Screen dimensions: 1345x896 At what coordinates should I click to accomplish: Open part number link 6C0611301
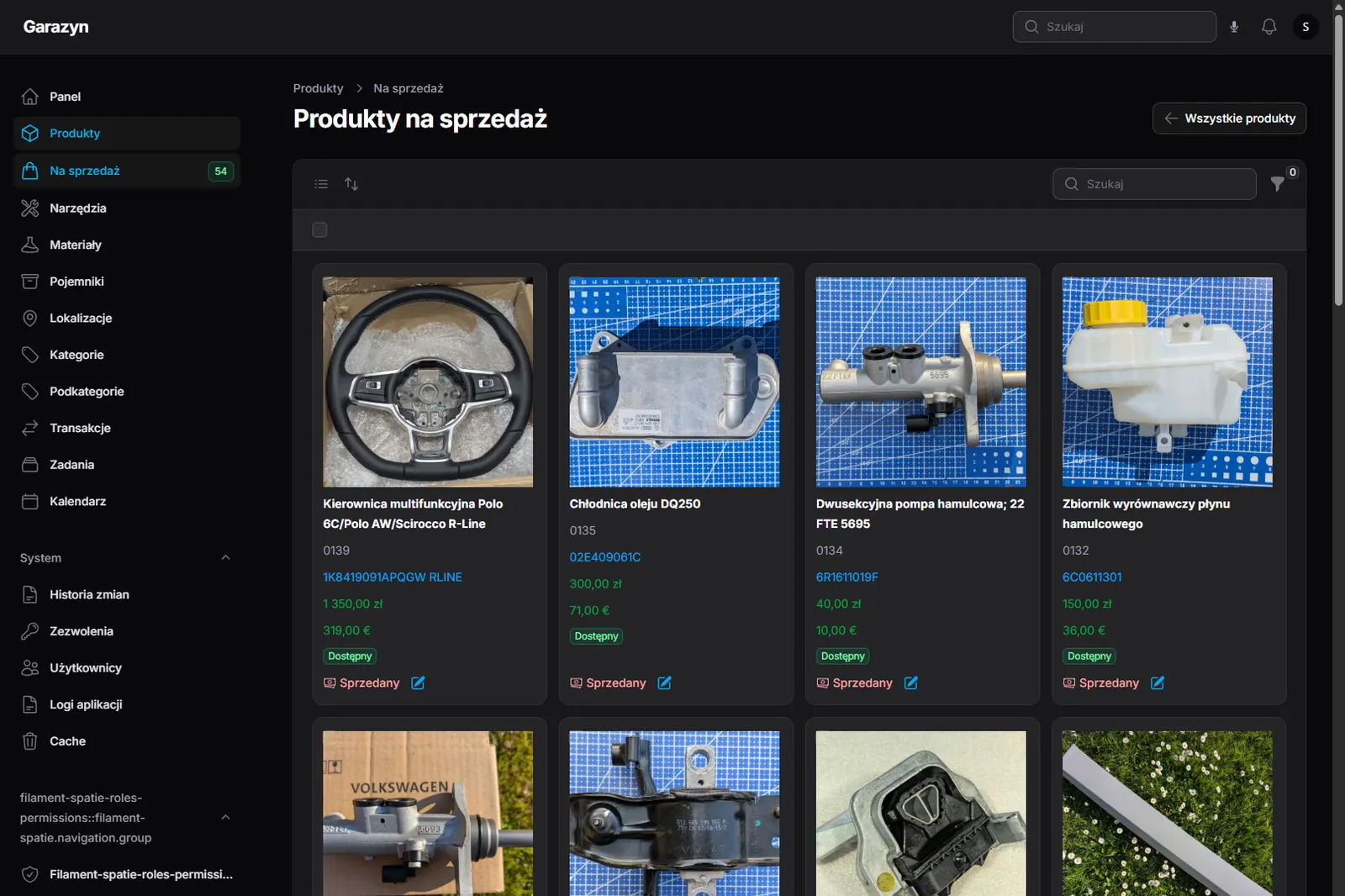point(1092,577)
